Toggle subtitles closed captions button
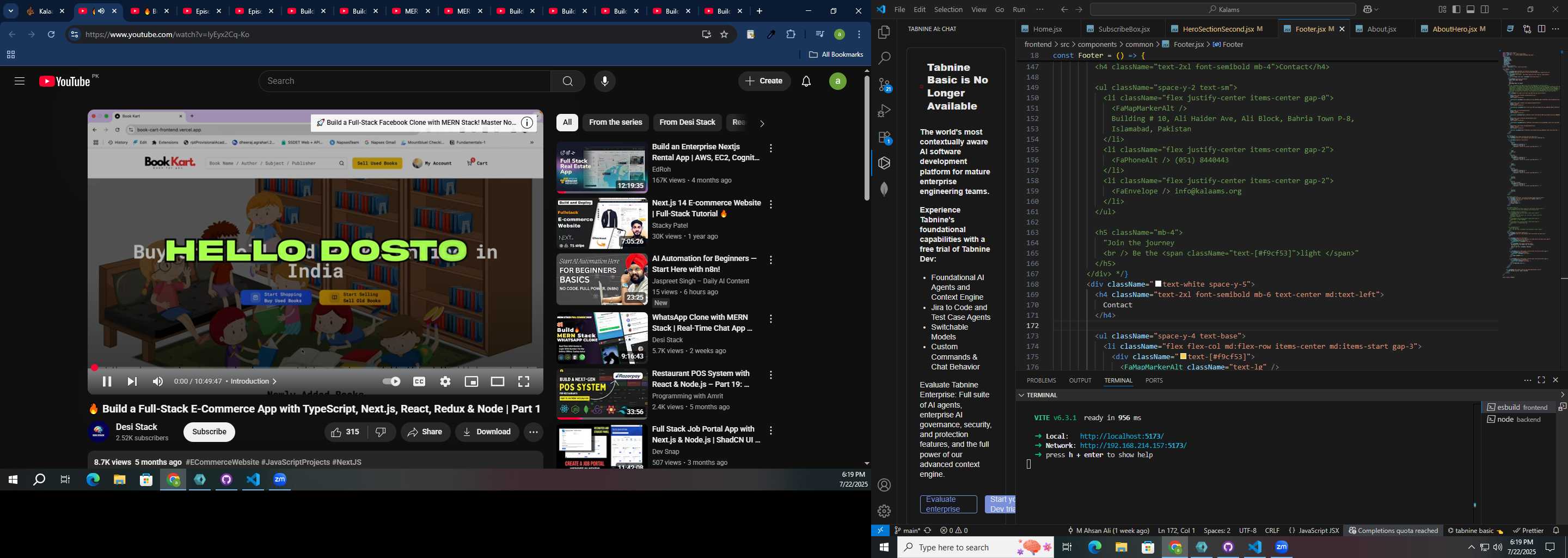The width and height of the screenshot is (1568, 558). [x=419, y=381]
